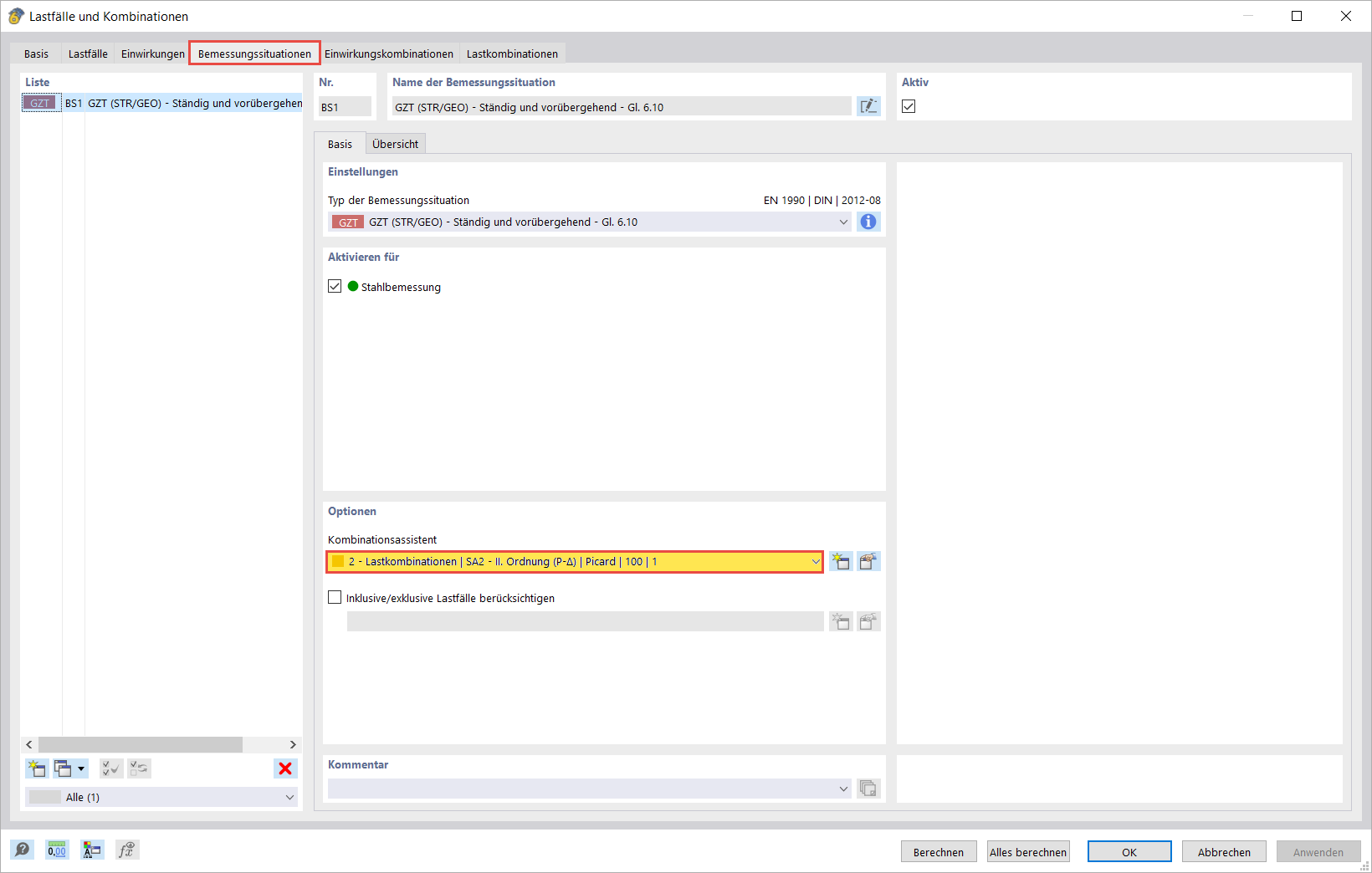Edit selected combination wizard next to Kombinationsassistent

pos(869,561)
